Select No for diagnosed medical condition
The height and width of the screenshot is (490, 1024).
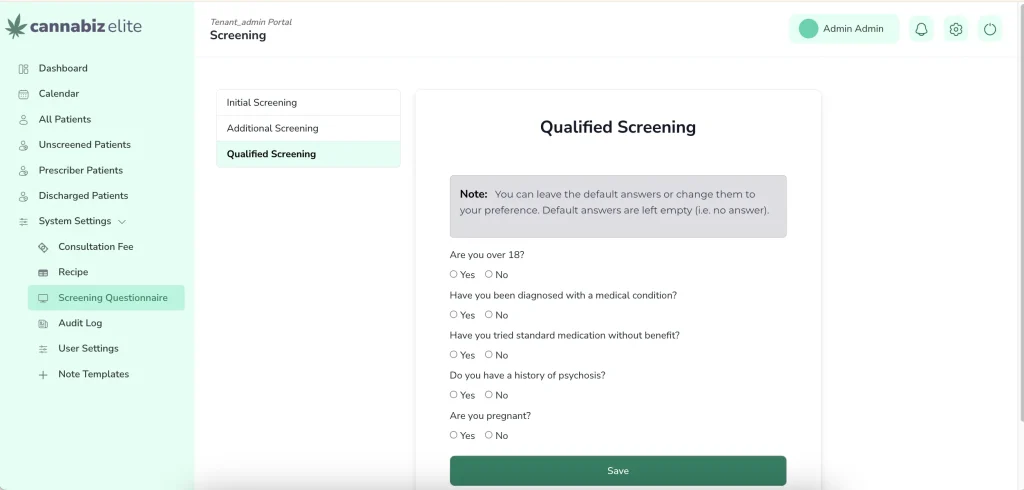coord(488,314)
